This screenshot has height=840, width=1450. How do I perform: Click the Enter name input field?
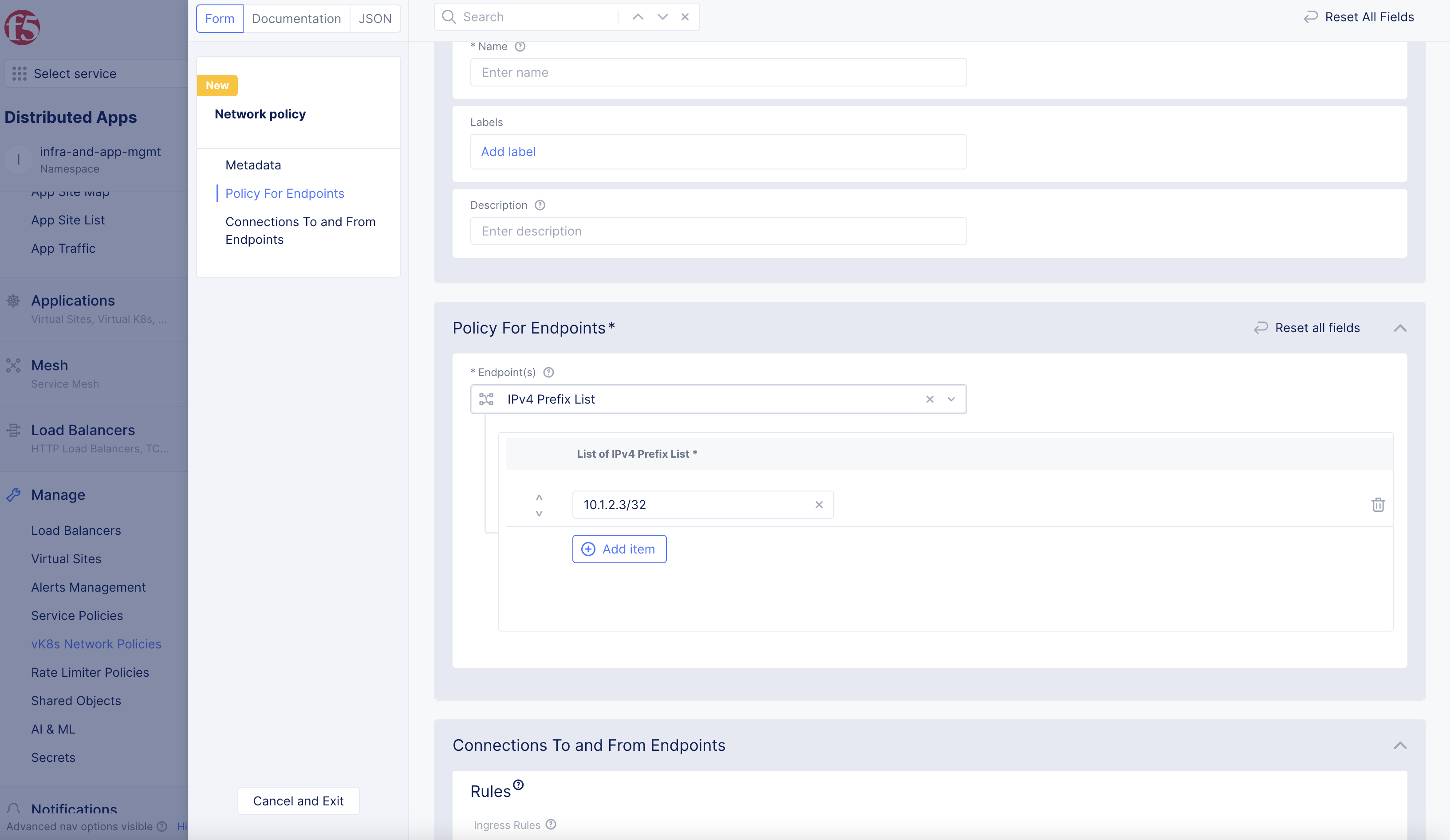coord(718,72)
